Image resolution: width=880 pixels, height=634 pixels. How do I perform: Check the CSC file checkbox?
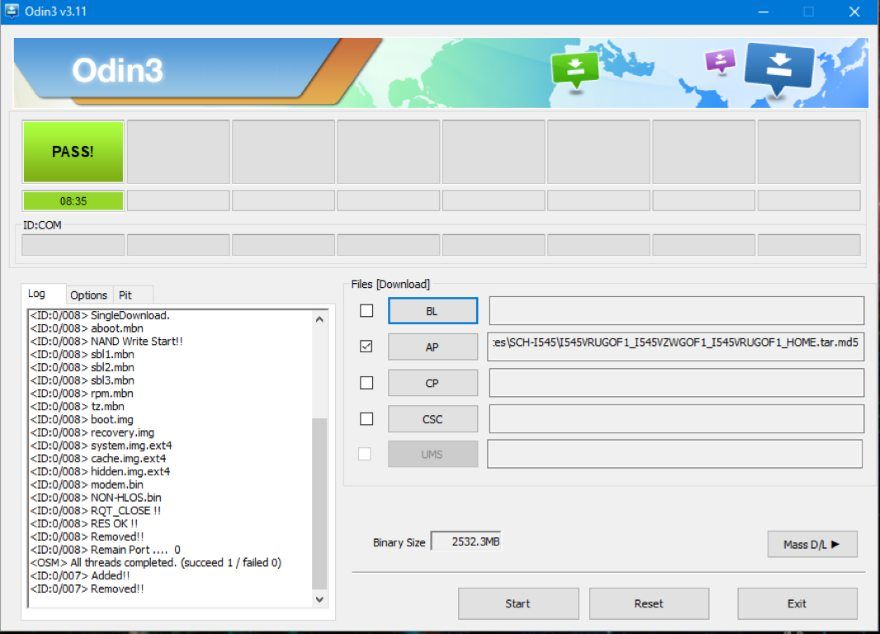pos(366,419)
